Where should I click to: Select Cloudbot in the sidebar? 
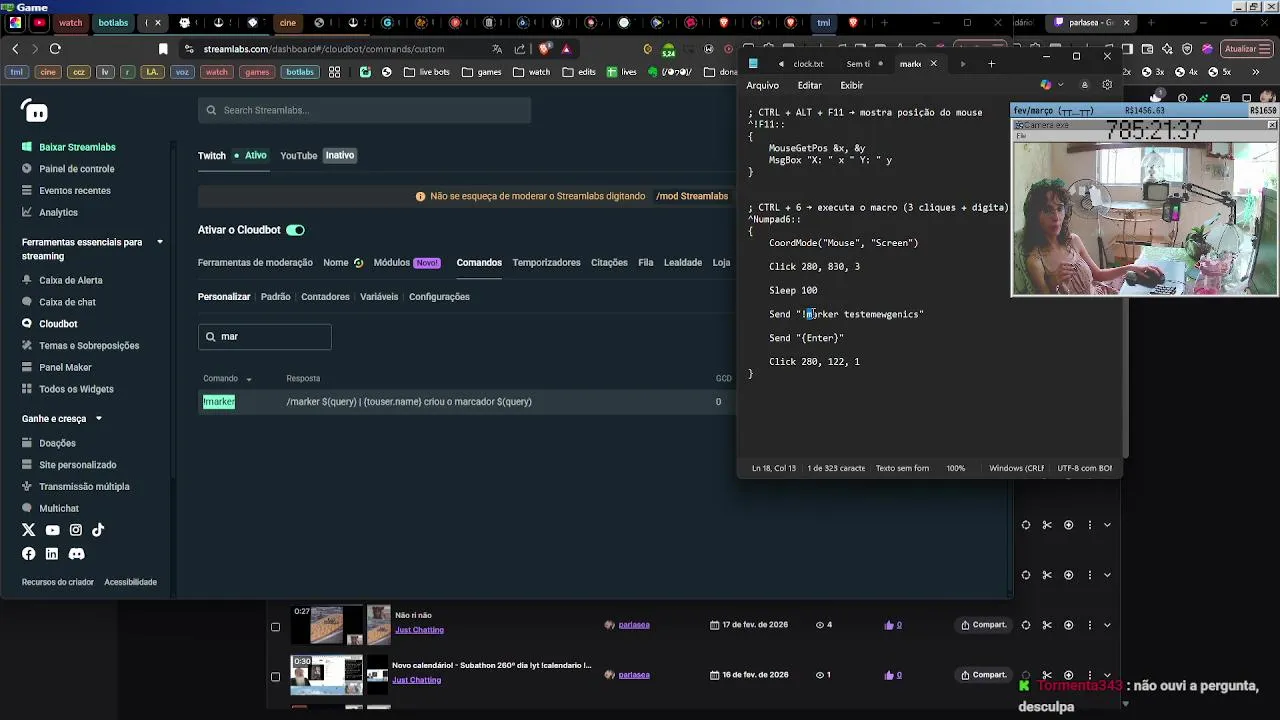pyautogui.click(x=58, y=324)
